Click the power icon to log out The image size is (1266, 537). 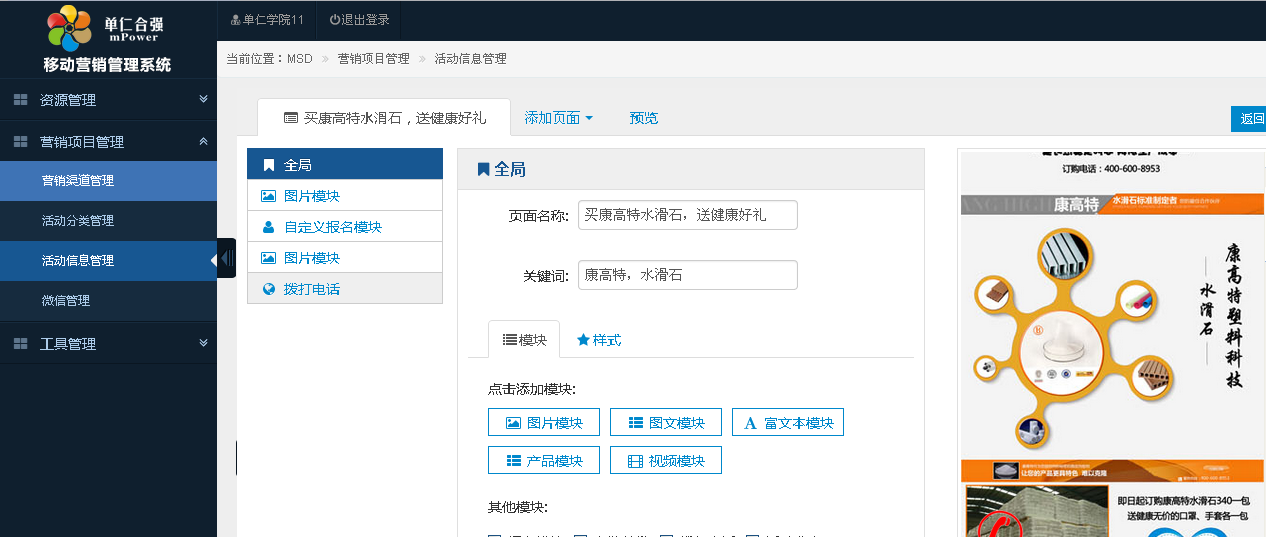335,20
